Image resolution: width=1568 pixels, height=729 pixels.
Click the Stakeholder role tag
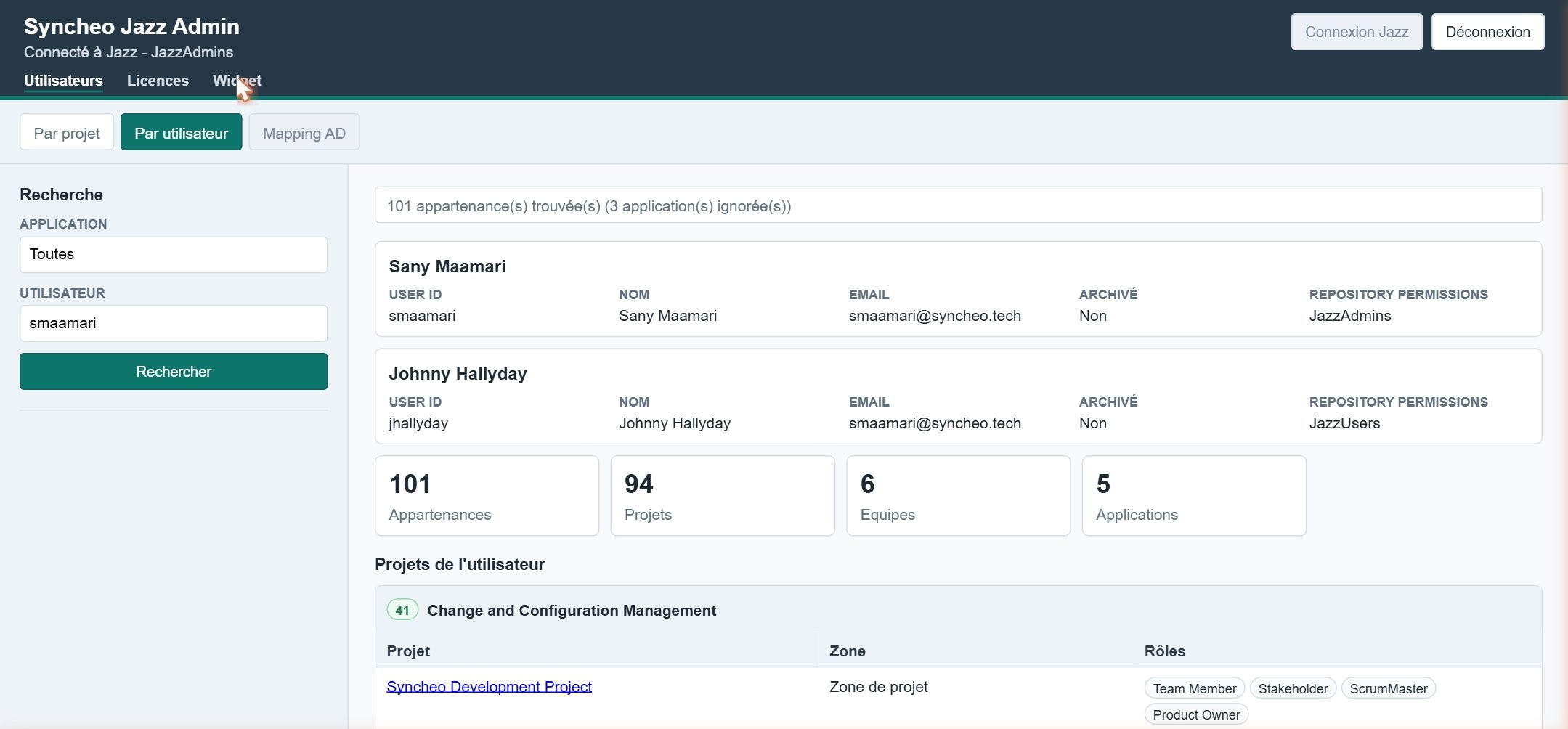coord(1293,688)
